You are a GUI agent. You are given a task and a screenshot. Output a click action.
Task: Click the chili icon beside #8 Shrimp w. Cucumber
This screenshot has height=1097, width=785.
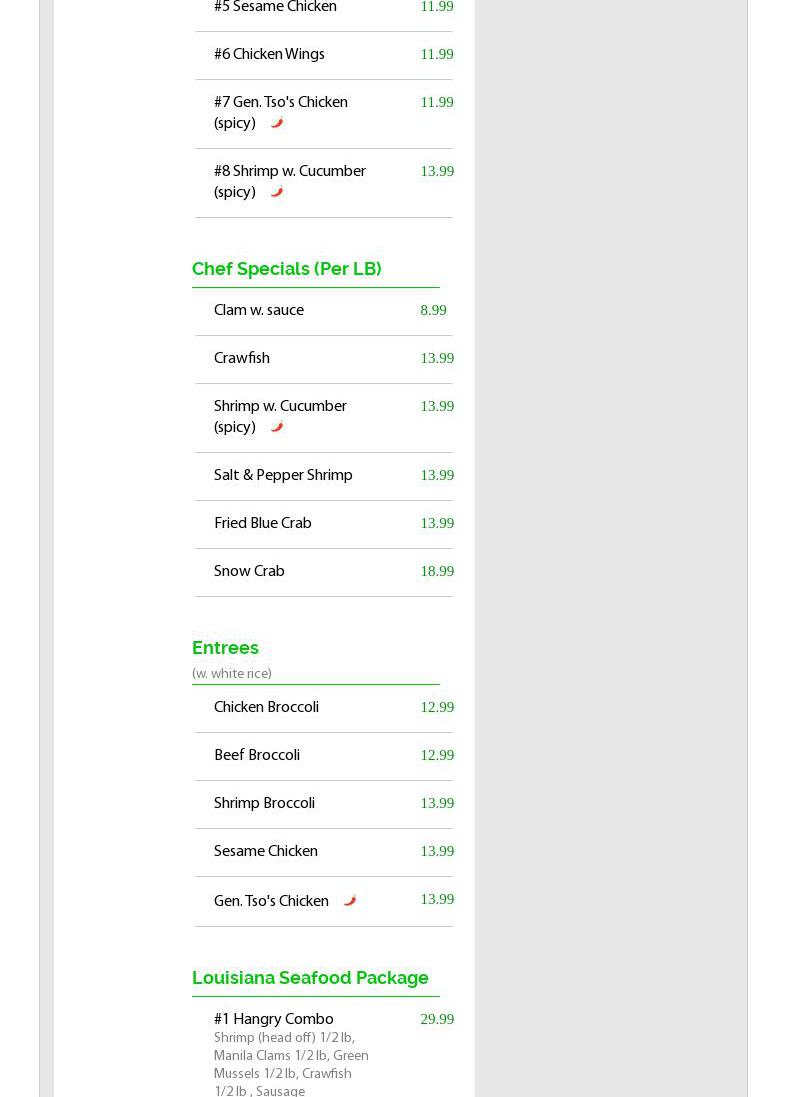(x=277, y=192)
